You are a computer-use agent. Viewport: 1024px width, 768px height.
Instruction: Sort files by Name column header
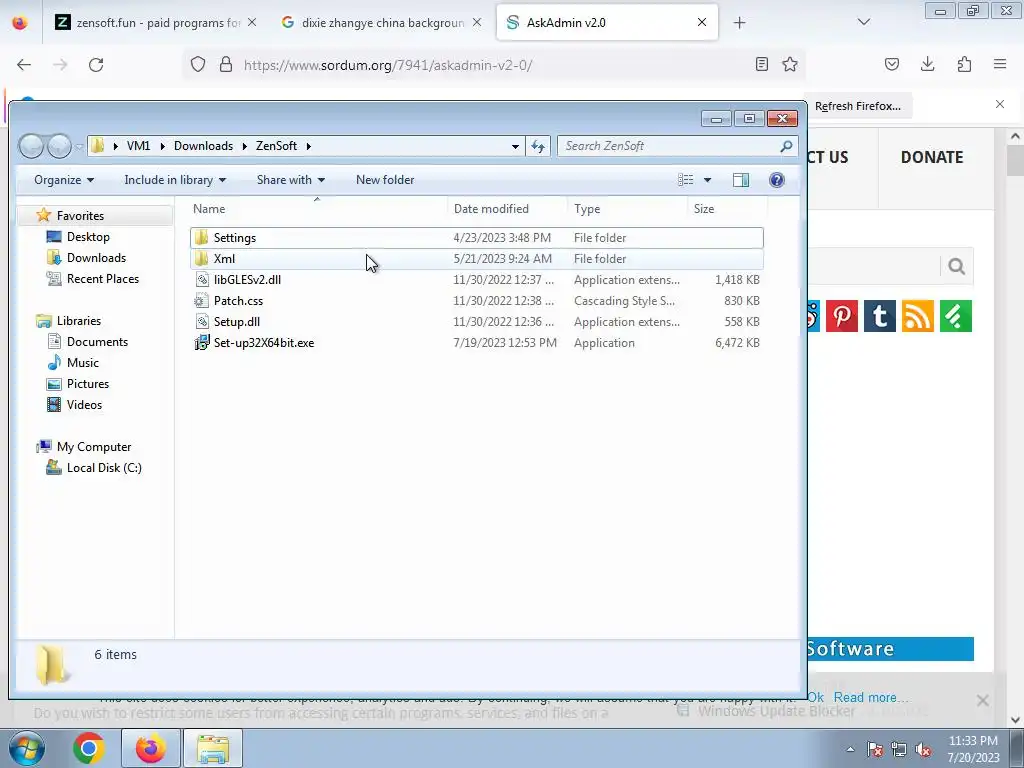(x=317, y=209)
